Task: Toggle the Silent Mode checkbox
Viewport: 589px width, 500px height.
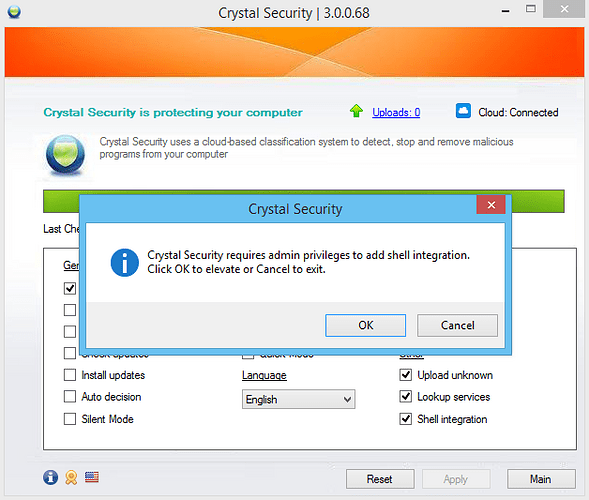Action: pos(70,419)
